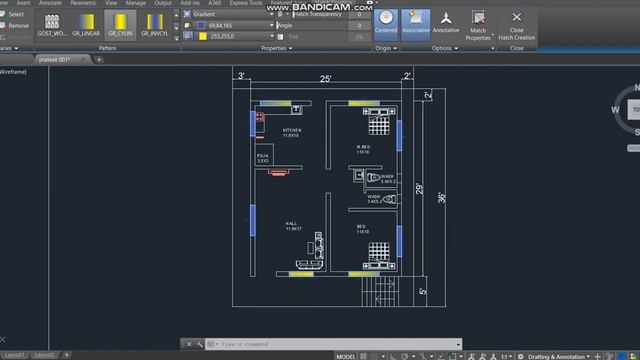Toggle the Annotative hatch option
The width and height of the screenshot is (640, 360).
tap(446, 24)
